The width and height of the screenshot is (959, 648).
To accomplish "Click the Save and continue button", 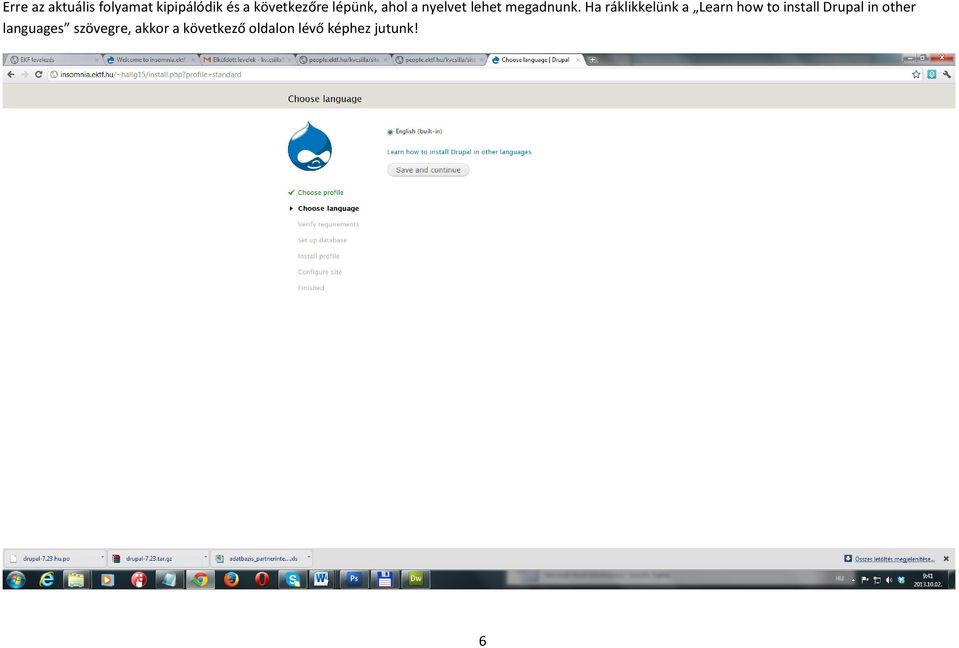I will tap(428, 170).
